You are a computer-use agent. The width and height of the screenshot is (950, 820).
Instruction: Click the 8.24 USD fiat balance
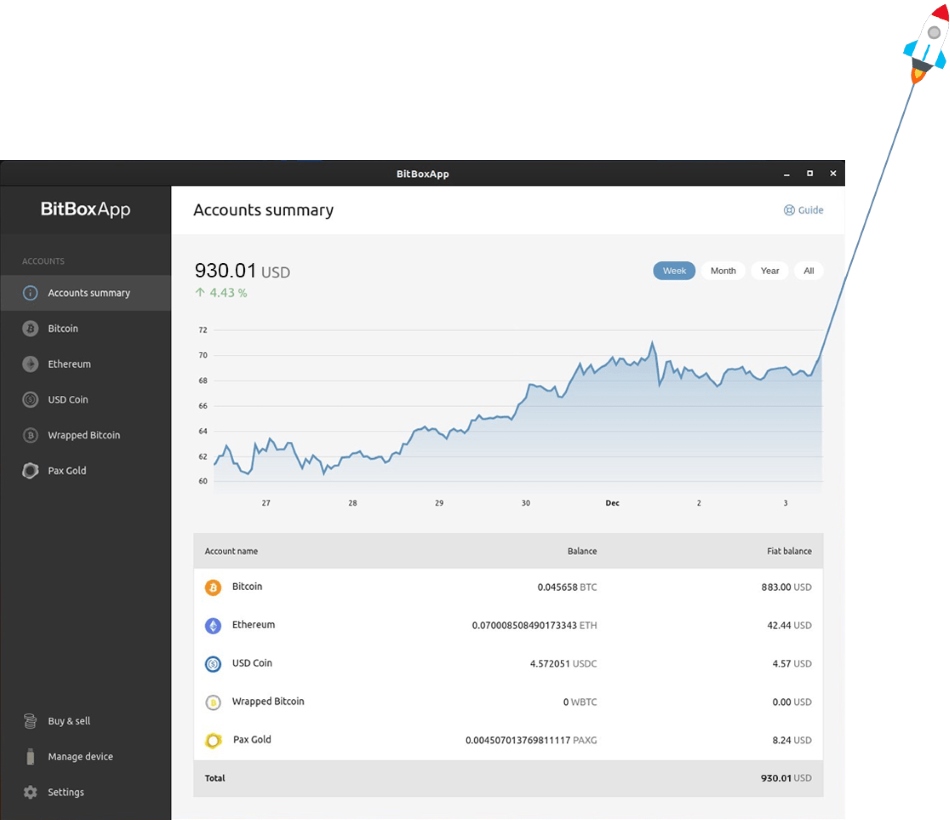pos(792,740)
